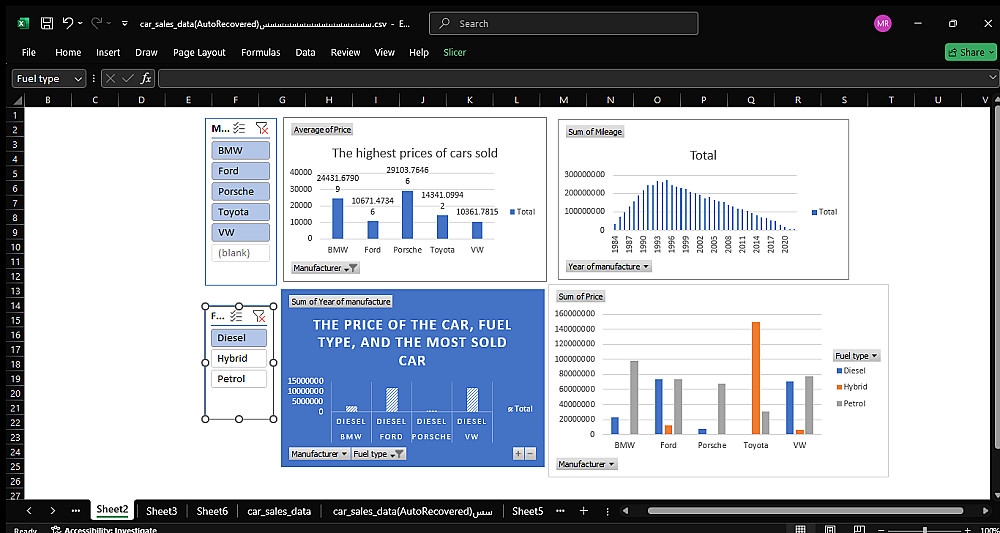
Task: Open the View ribbon tab
Action: point(385,52)
